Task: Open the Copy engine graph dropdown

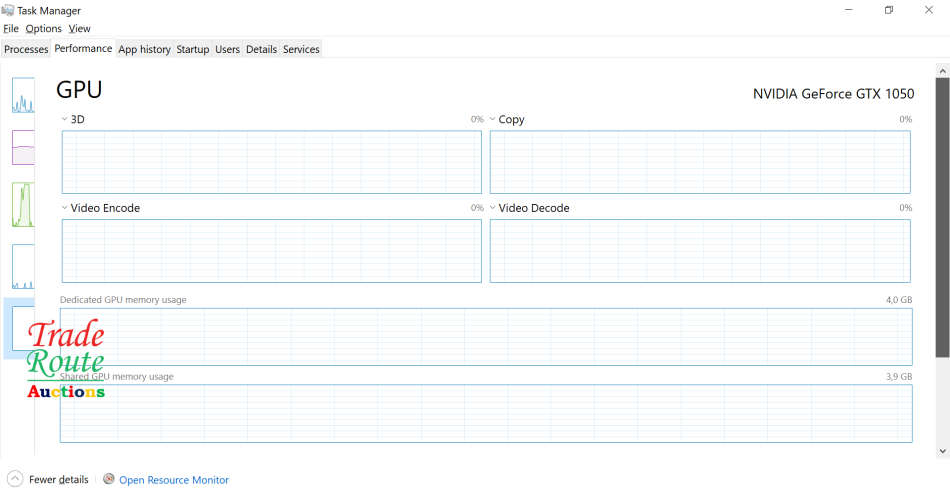Action: pos(493,119)
